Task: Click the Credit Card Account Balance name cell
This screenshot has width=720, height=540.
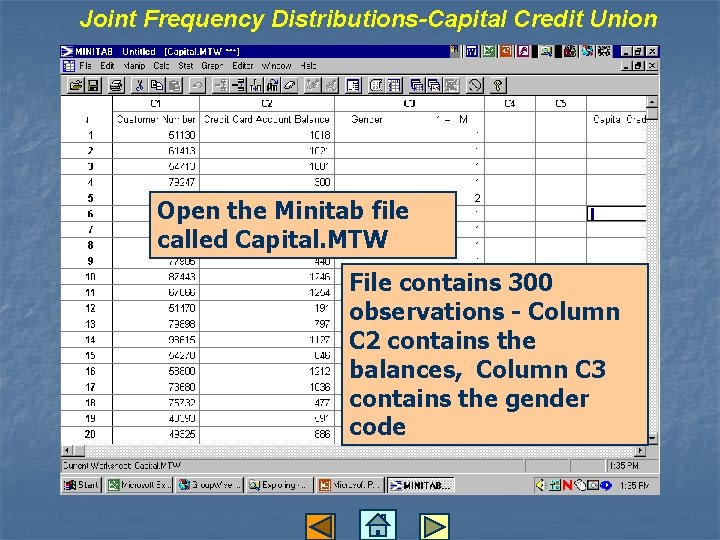Action: click(267, 119)
